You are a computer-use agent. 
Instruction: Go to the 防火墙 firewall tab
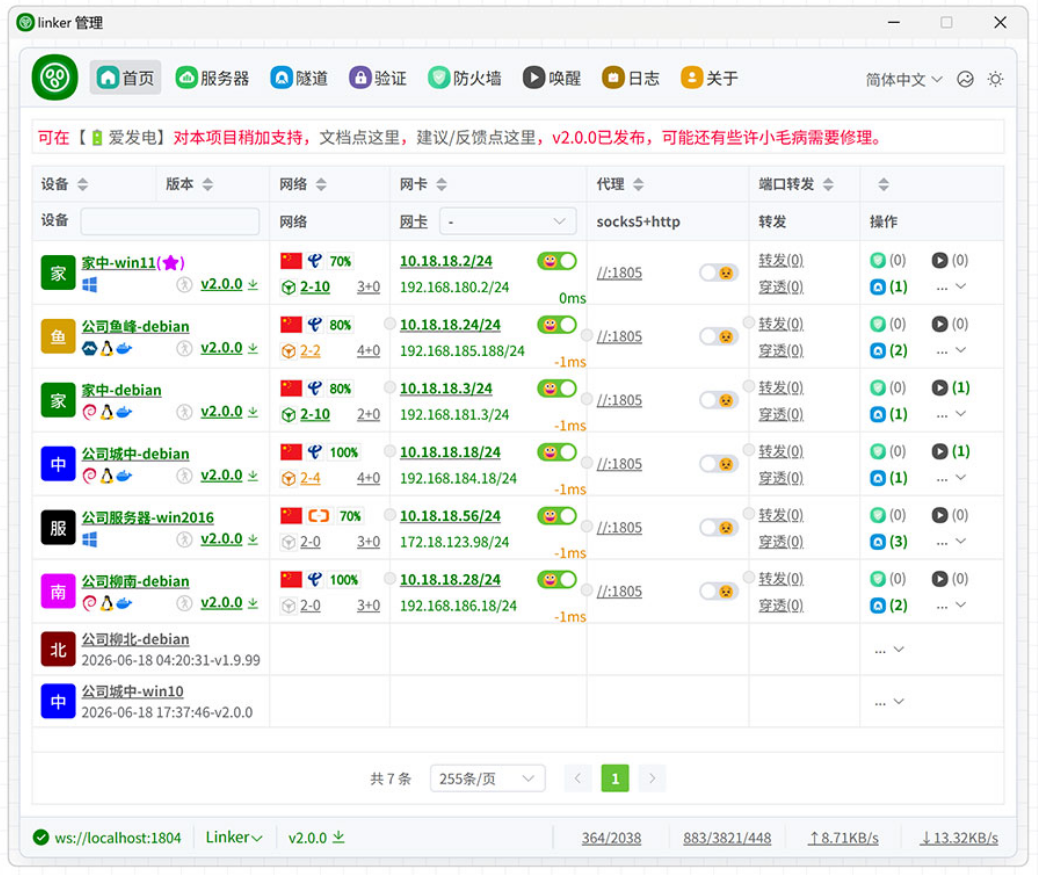(465, 78)
